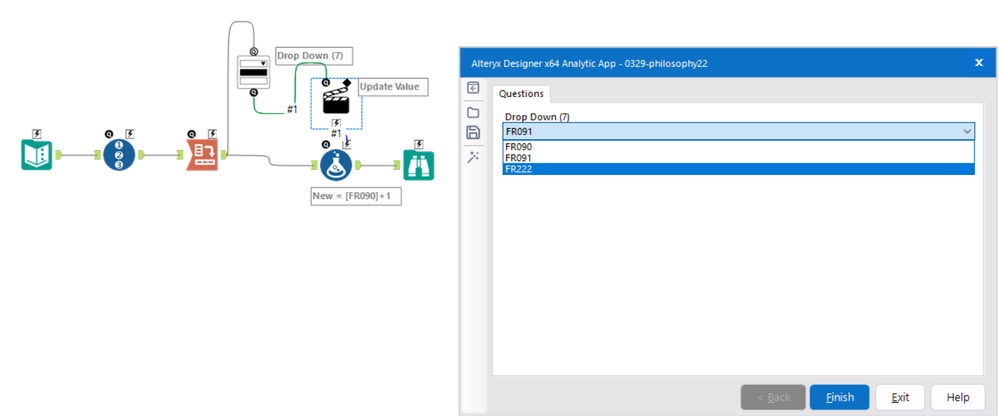
Task: Select the orange Transpose tool
Action: tap(202, 155)
